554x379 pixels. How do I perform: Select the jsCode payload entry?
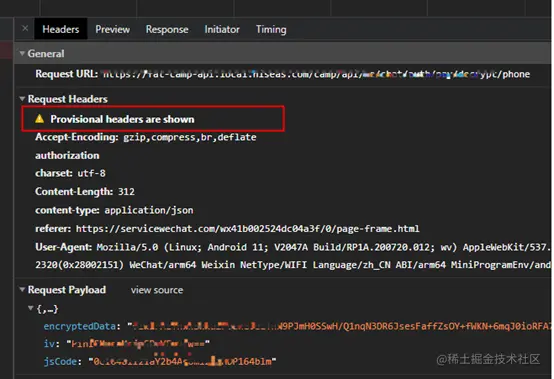160,361
